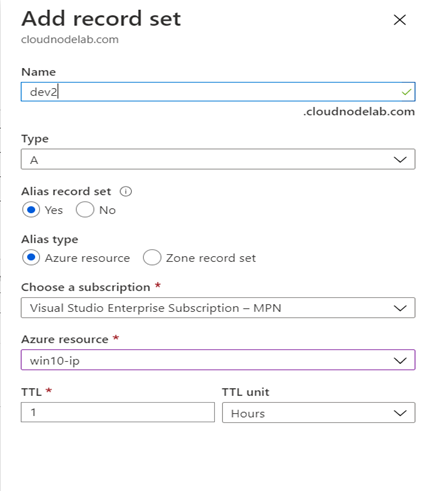Open the TTL unit dropdown showing Hours
The image size is (433, 491).
pyautogui.click(x=319, y=413)
